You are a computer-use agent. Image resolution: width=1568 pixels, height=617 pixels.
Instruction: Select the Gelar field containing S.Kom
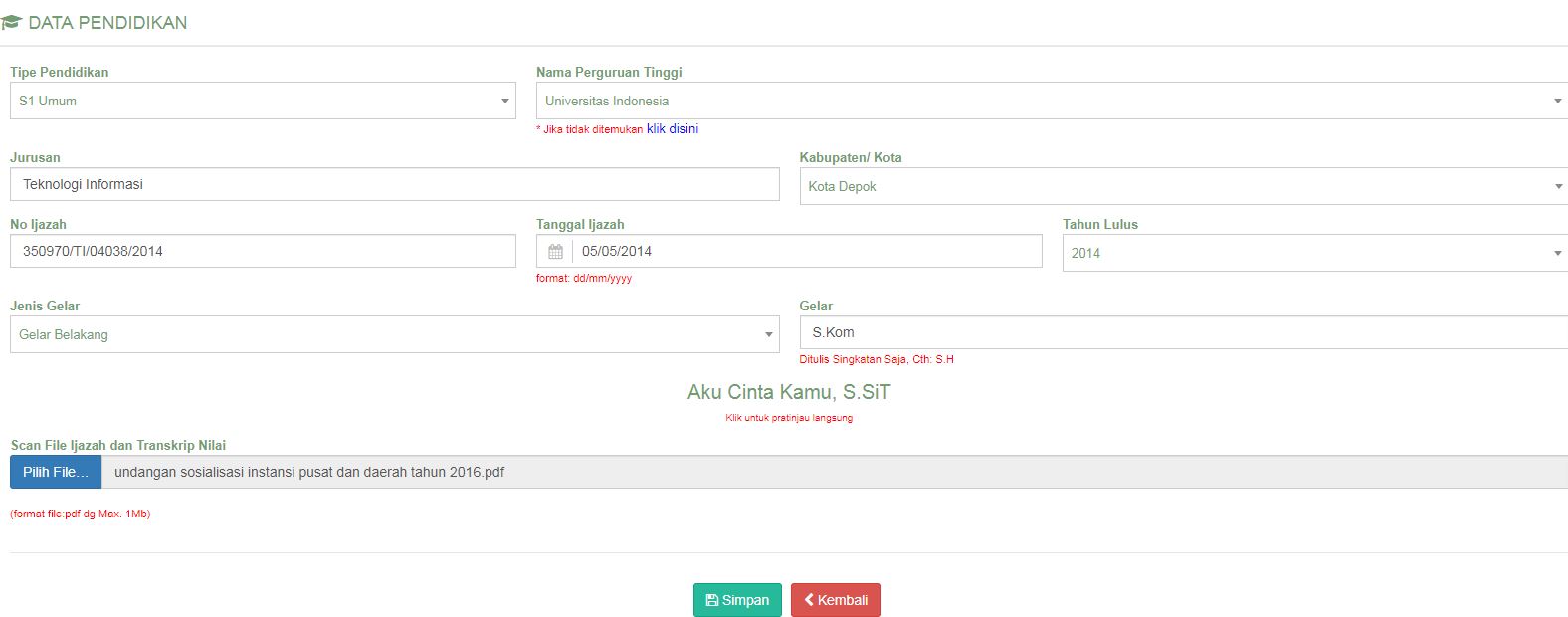tap(1182, 332)
